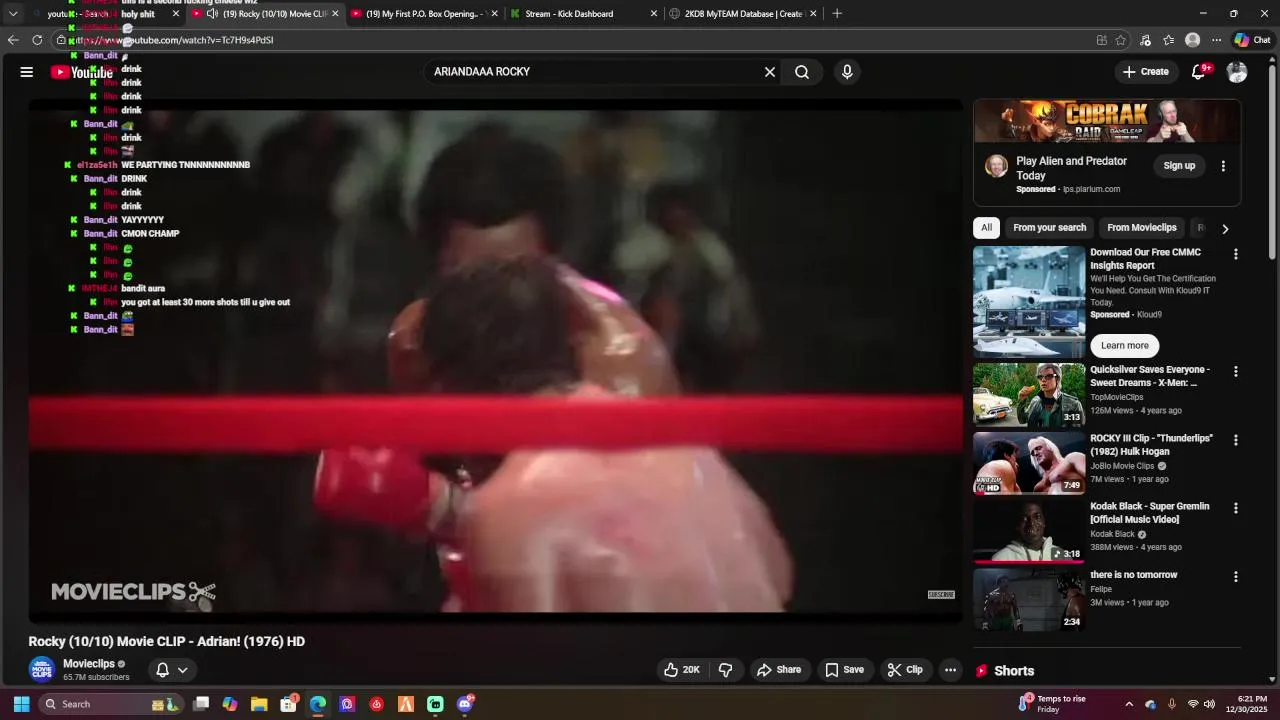Viewport: 1280px width, 720px height.
Task: Open options for the Kodak Black Super Gremlin video
Action: [1236, 508]
